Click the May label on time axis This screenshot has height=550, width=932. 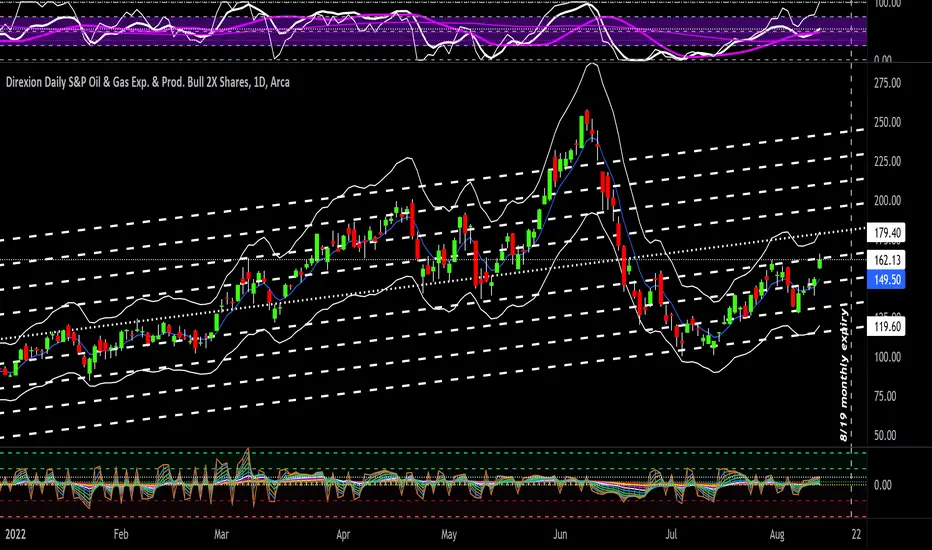coord(449,534)
